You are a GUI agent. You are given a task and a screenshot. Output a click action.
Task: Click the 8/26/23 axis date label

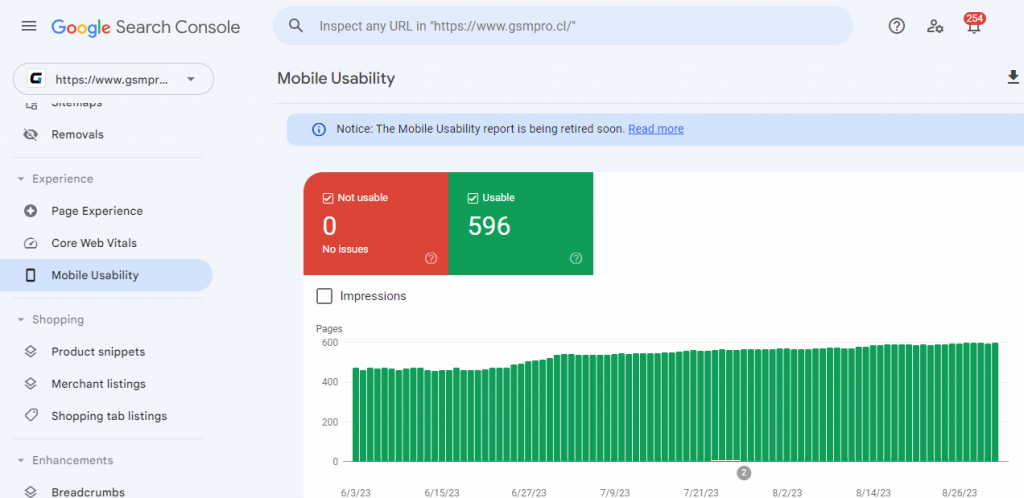958,493
